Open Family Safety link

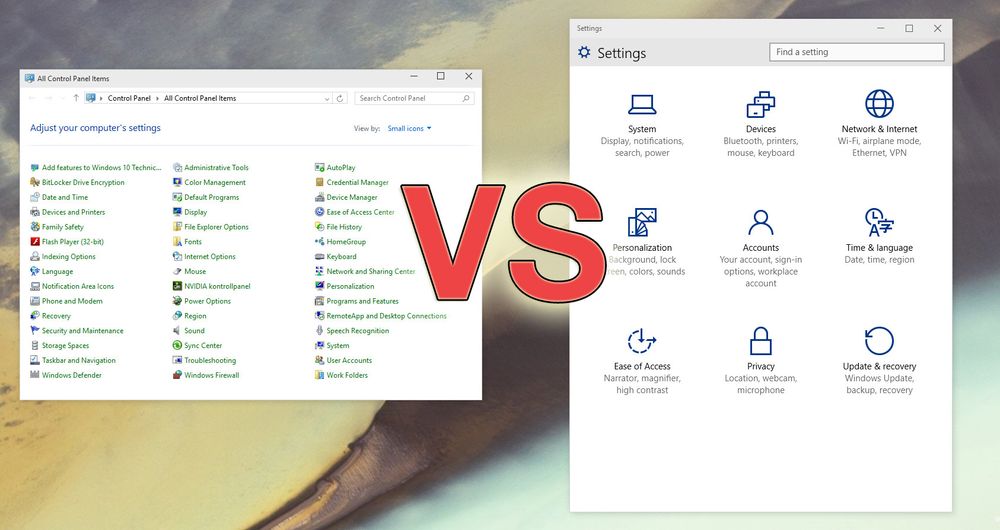click(x=62, y=227)
